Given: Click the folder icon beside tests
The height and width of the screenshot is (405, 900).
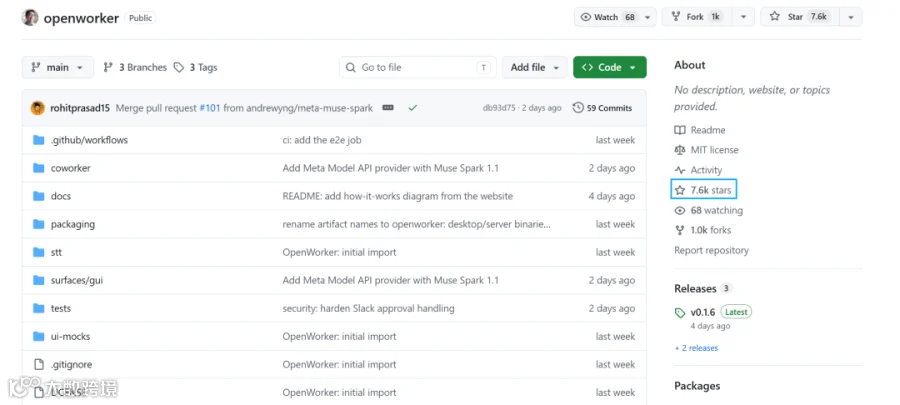Looking at the screenshot, I should 38,309.
